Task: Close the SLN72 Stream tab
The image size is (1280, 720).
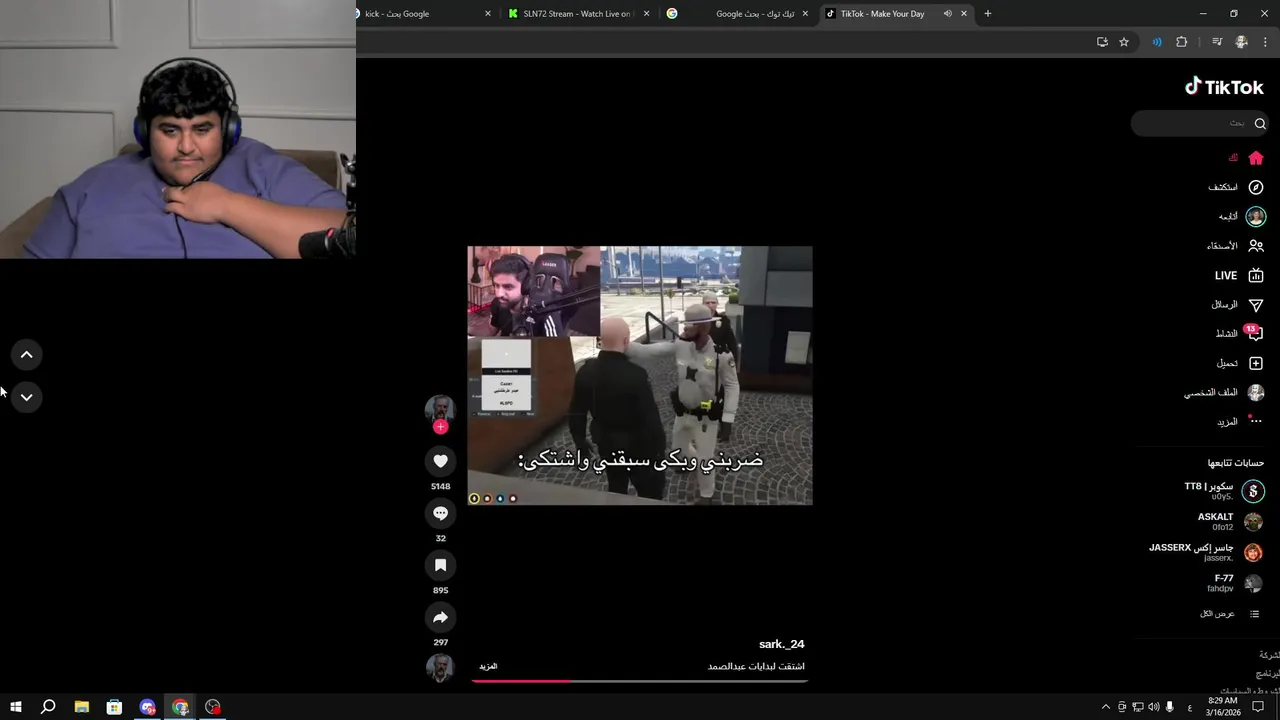Action: (646, 14)
